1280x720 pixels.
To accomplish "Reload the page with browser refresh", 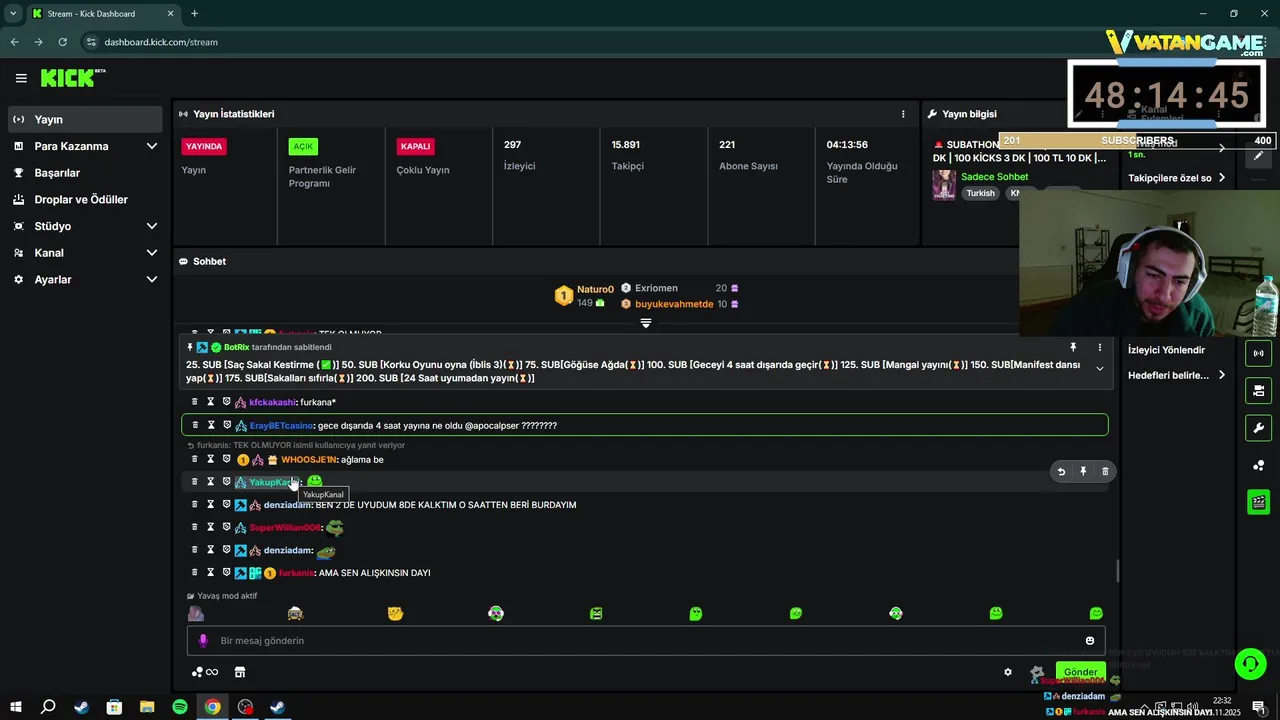I will (x=62, y=42).
